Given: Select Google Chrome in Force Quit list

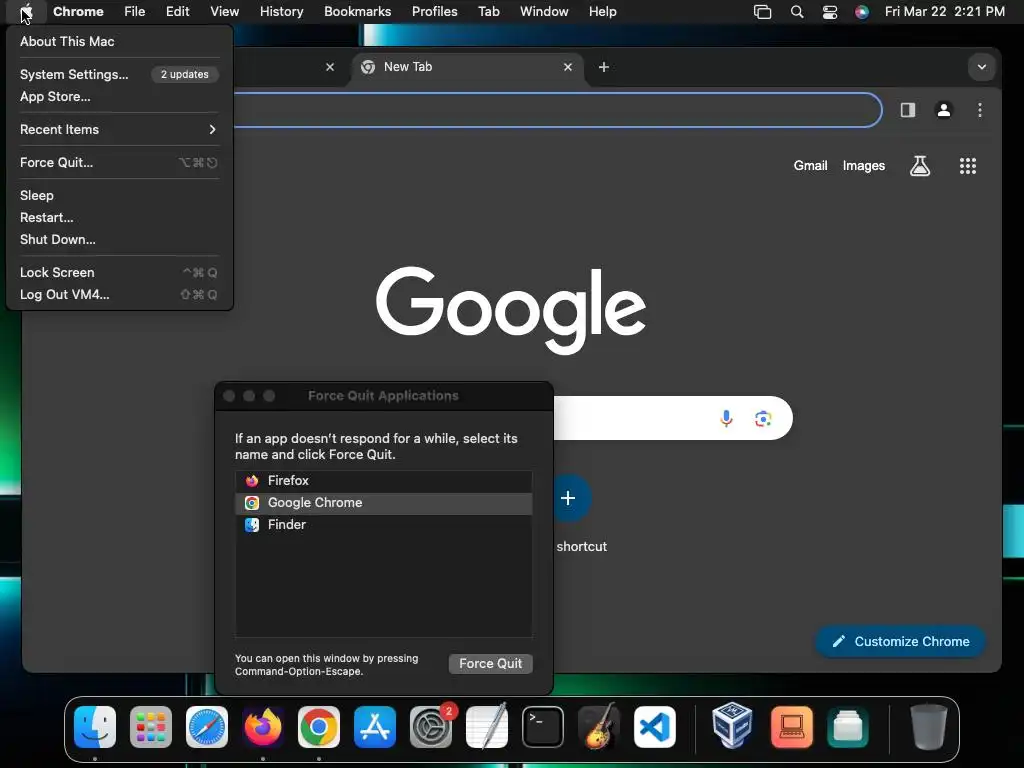Looking at the screenshot, I should click(x=383, y=503).
